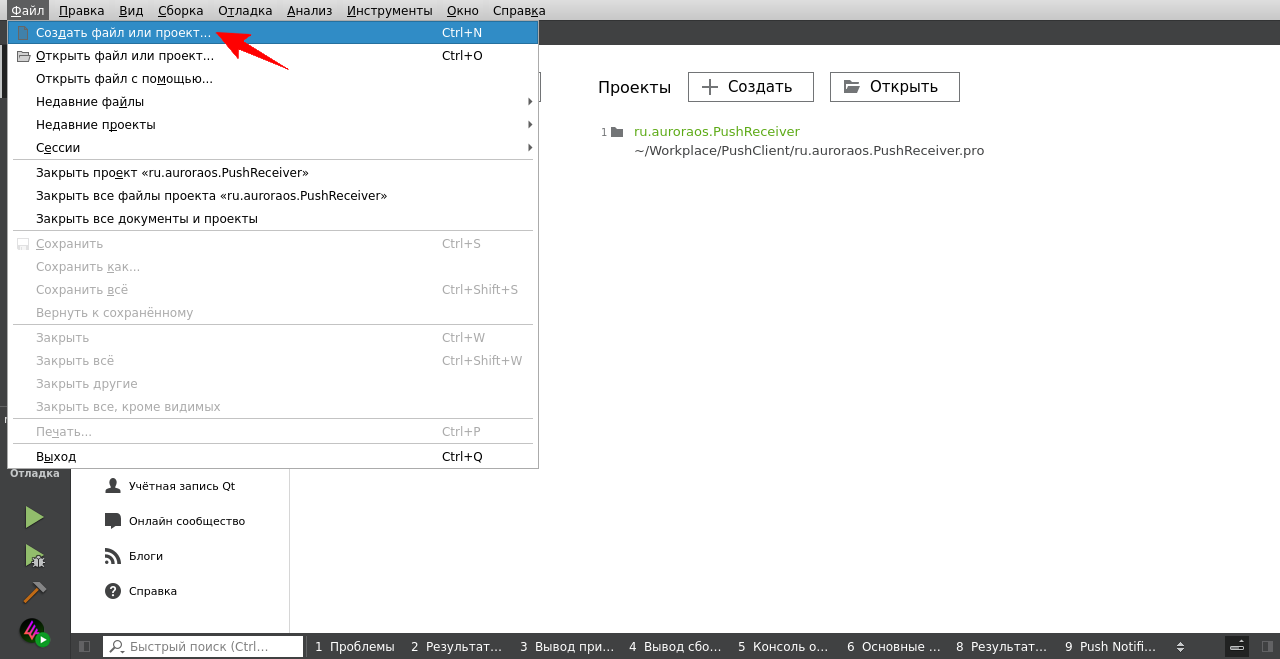The height and width of the screenshot is (659, 1280).
Task: Click the Help question mark icon
Action: tap(113, 591)
